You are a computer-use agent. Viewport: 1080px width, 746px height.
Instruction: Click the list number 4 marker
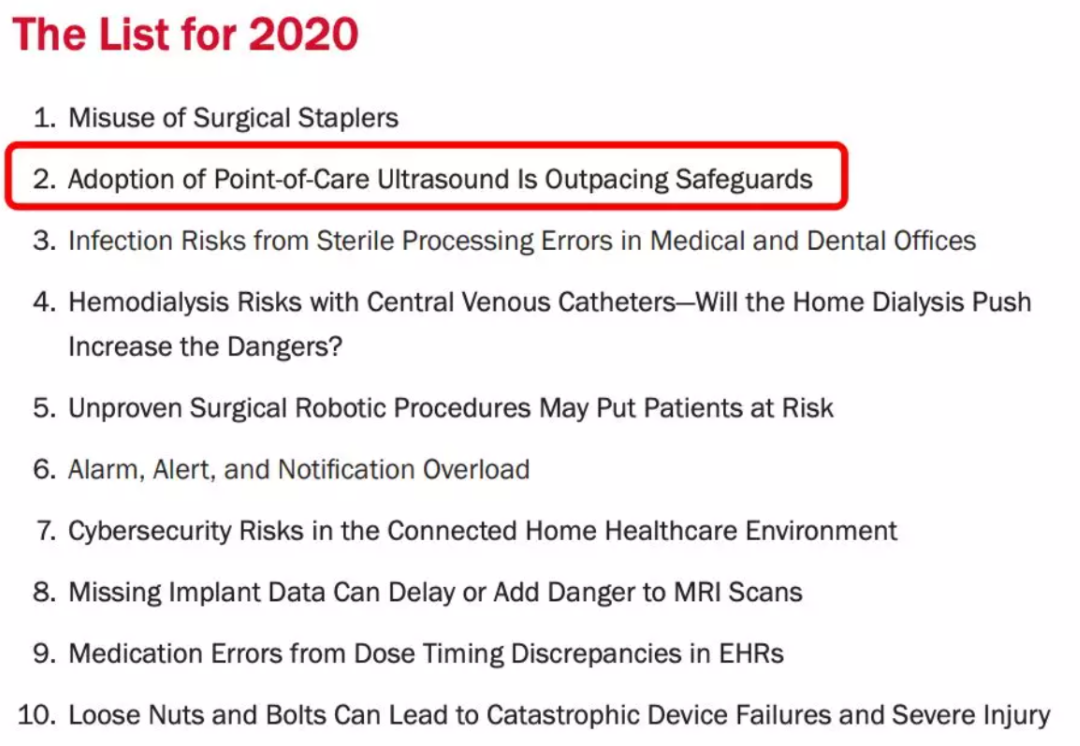[x=45, y=302]
